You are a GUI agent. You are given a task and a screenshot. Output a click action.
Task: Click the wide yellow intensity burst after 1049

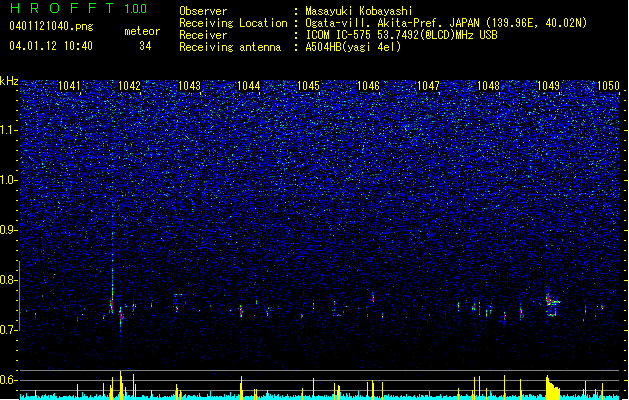pyautogui.click(x=553, y=388)
